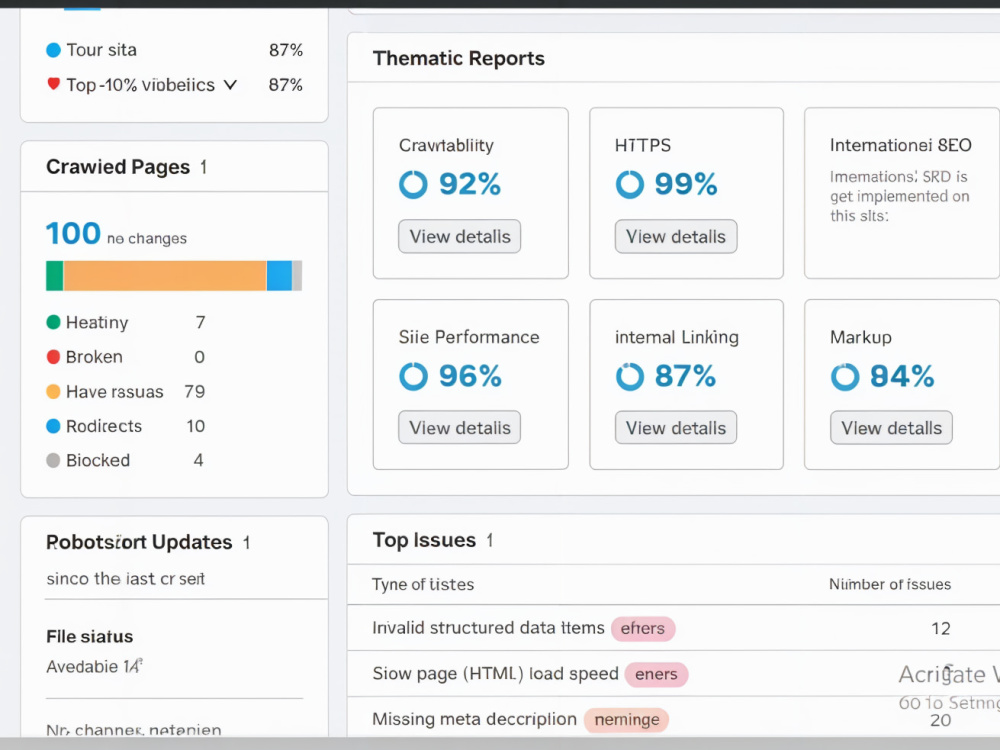Click info icon next to Robots.txt Updates
Screen dimensions: 1000x750
[x=246, y=543]
